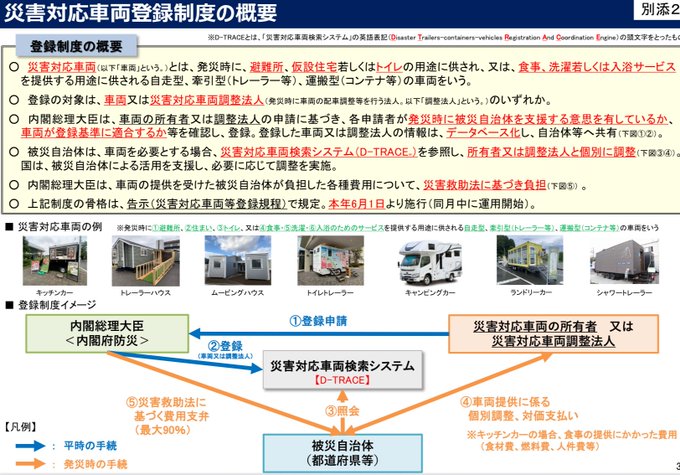This screenshot has height=475, width=680.
Task: Click red underlined 災害対応車両 in first bullet
Action: pos(62,67)
